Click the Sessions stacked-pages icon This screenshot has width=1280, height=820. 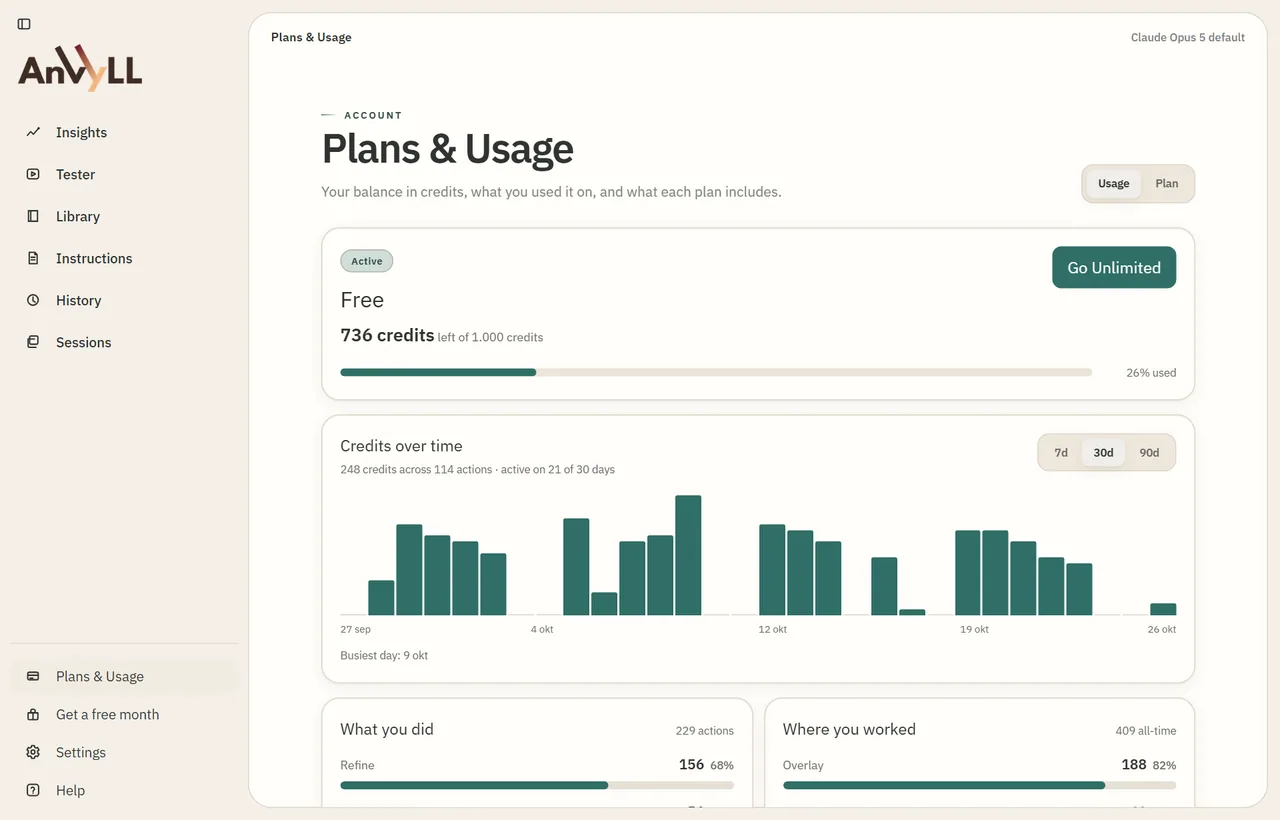click(33, 342)
